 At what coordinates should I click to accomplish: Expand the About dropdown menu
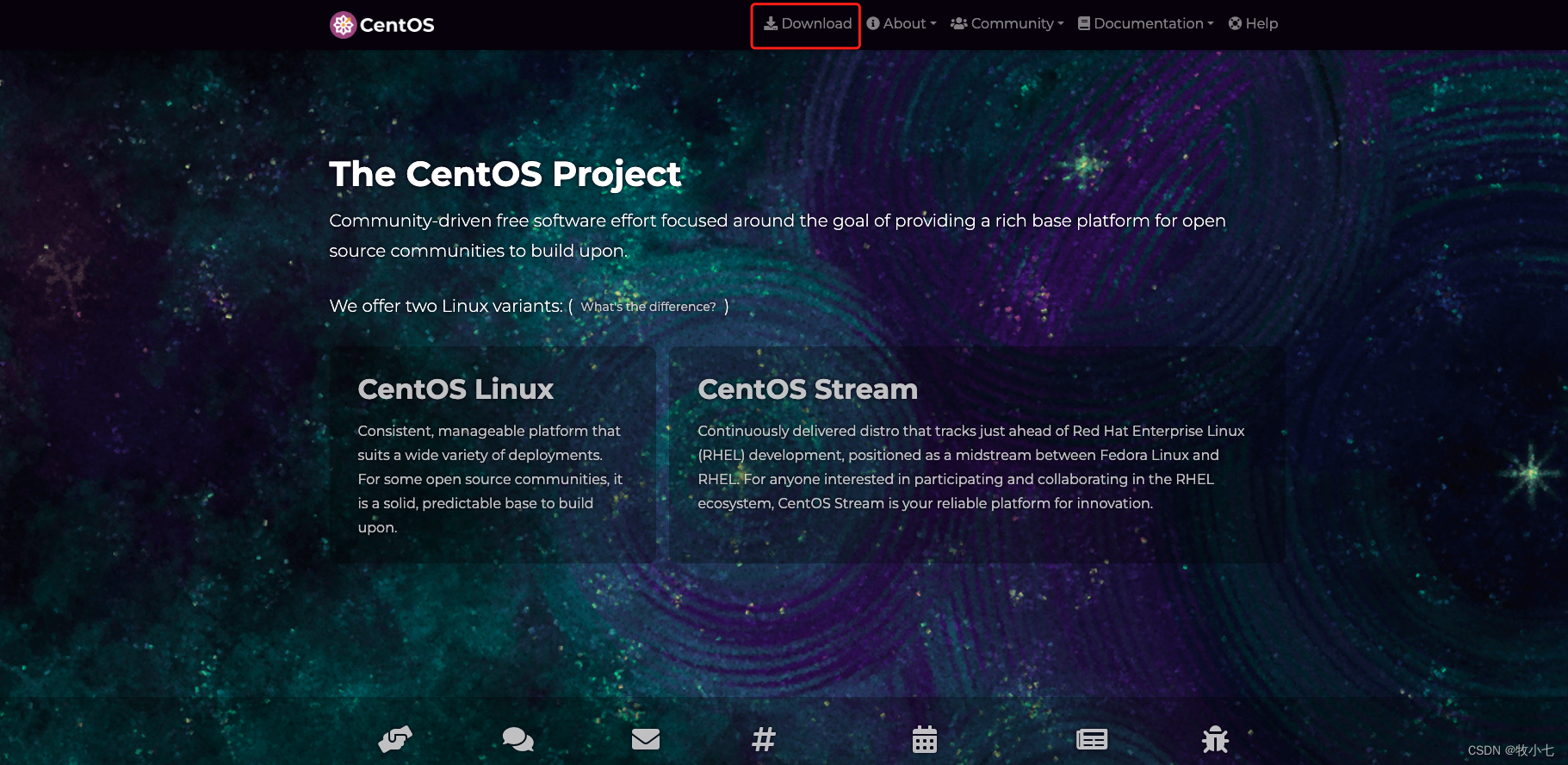pos(901,24)
